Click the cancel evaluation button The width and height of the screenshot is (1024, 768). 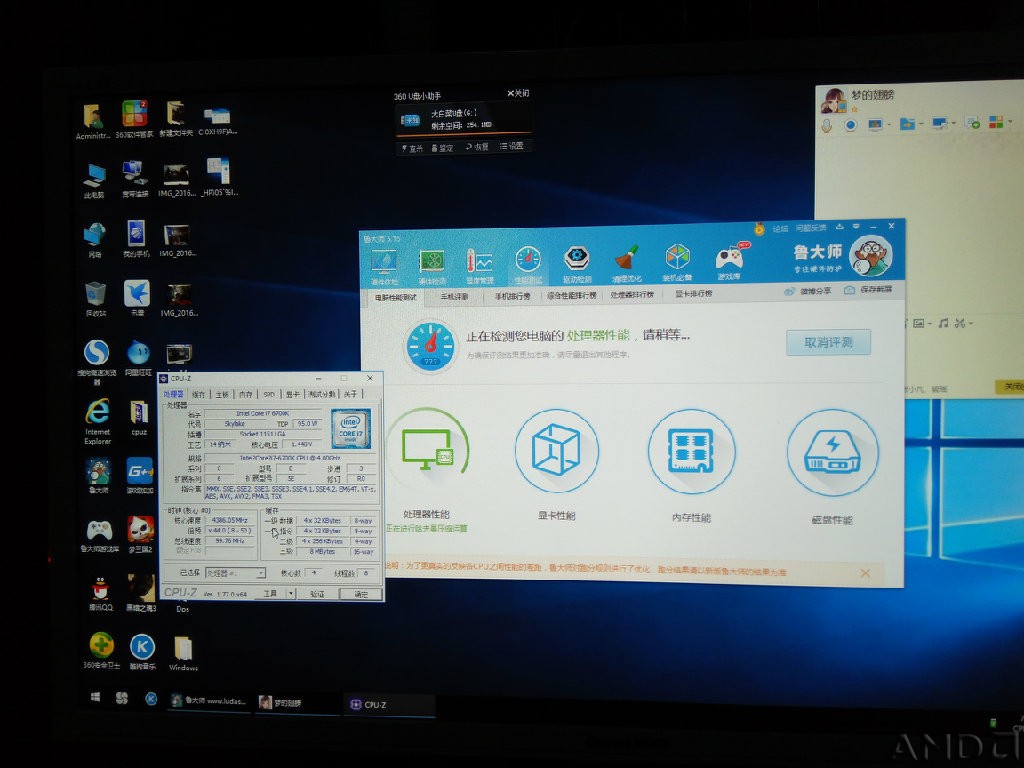[x=828, y=342]
